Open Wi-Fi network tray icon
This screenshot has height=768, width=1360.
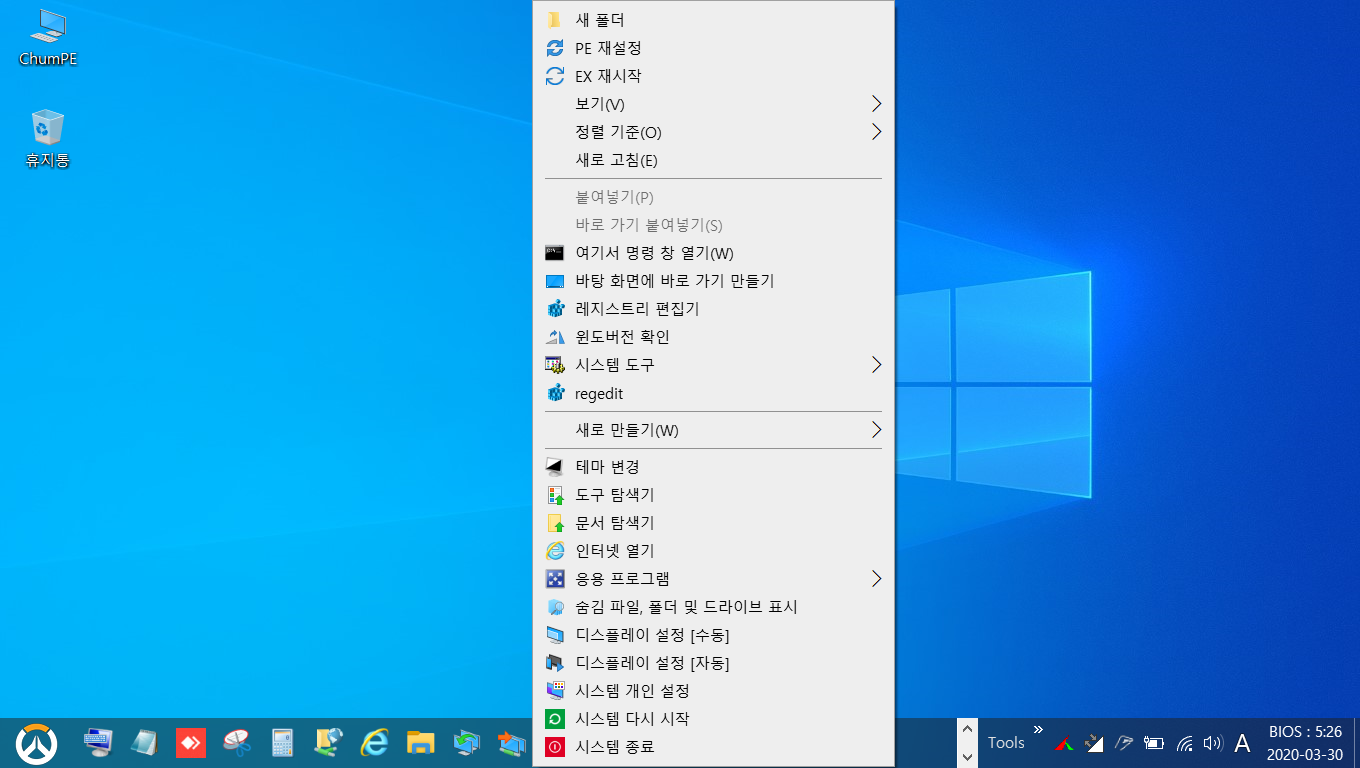[x=1185, y=743]
